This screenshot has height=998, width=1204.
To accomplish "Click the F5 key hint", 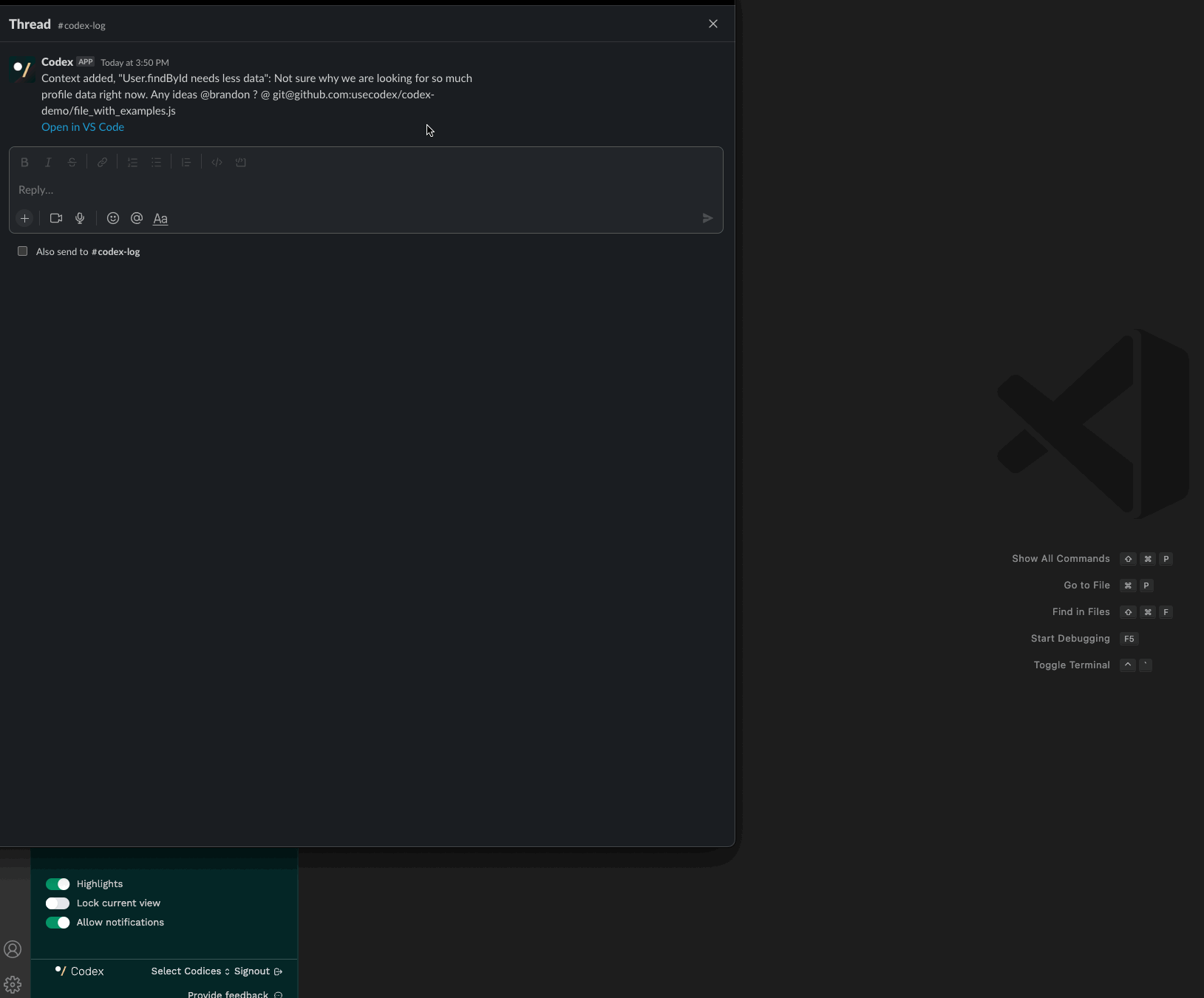I will pyautogui.click(x=1129, y=639).
